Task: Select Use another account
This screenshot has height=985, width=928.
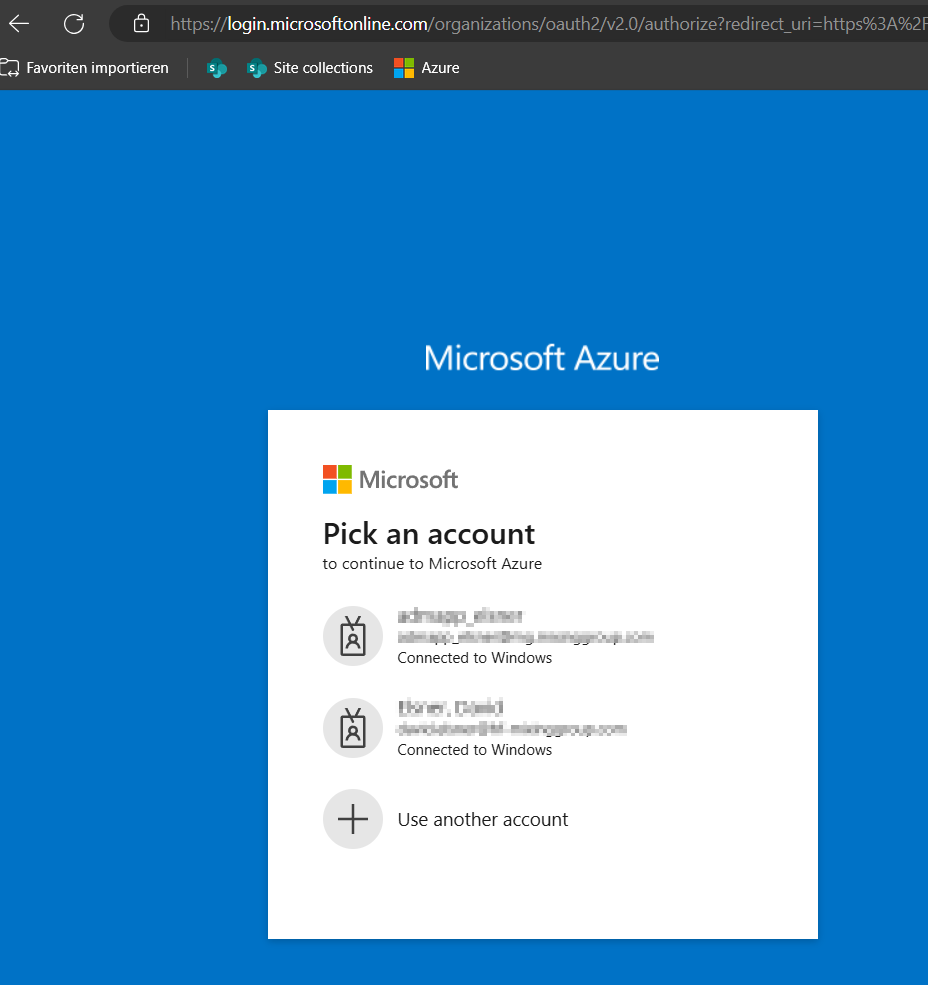Action: point(483,820)
